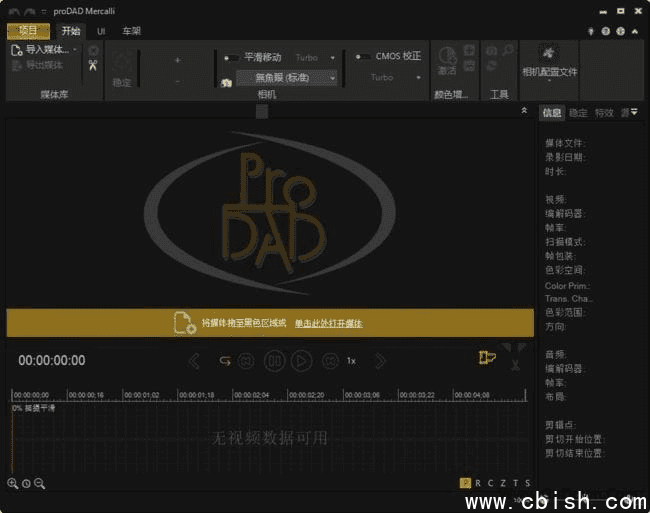
Task: Go to next frame with right chevron
Action: click(x=380, y=361)
